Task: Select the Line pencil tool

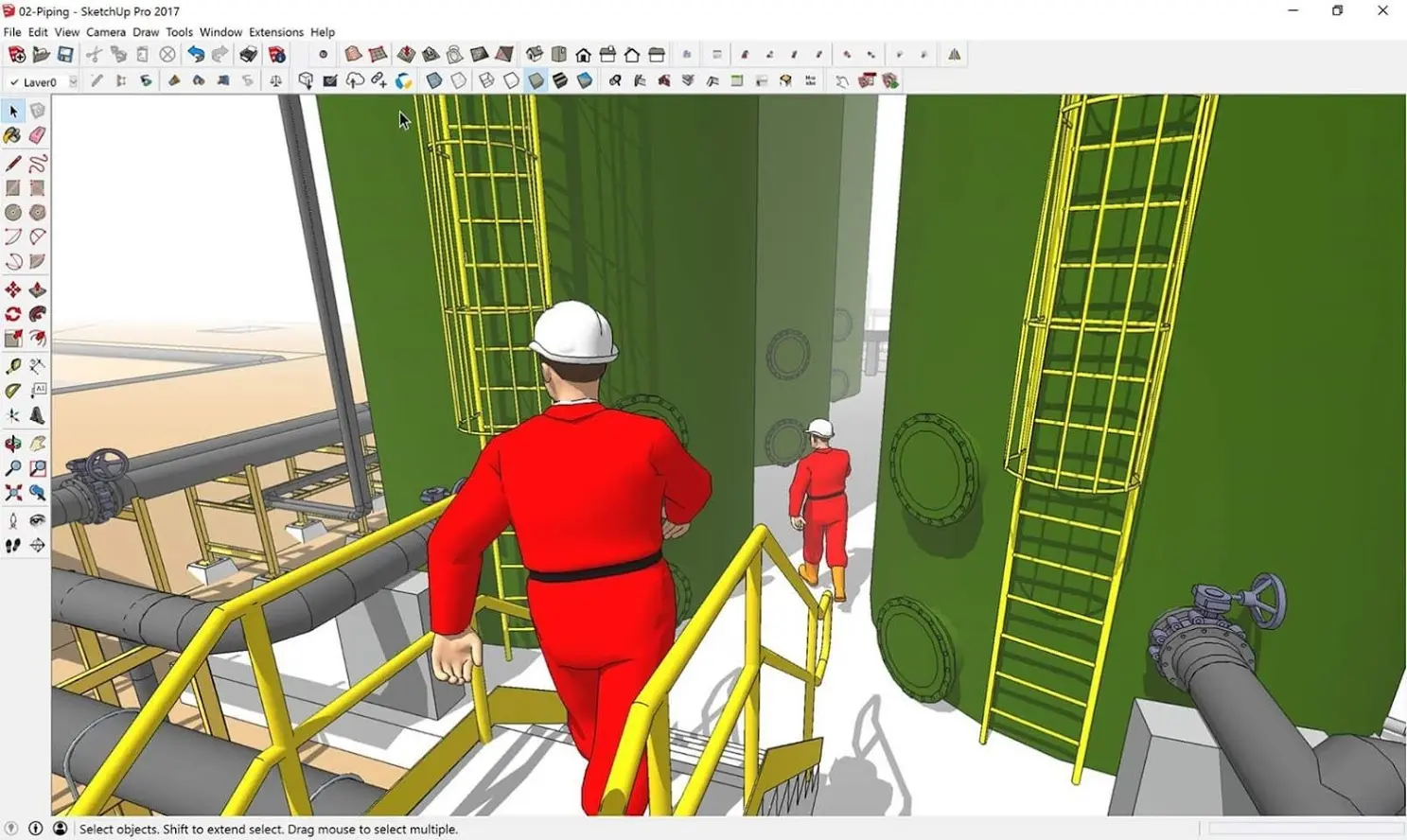Action: [13, 164]
